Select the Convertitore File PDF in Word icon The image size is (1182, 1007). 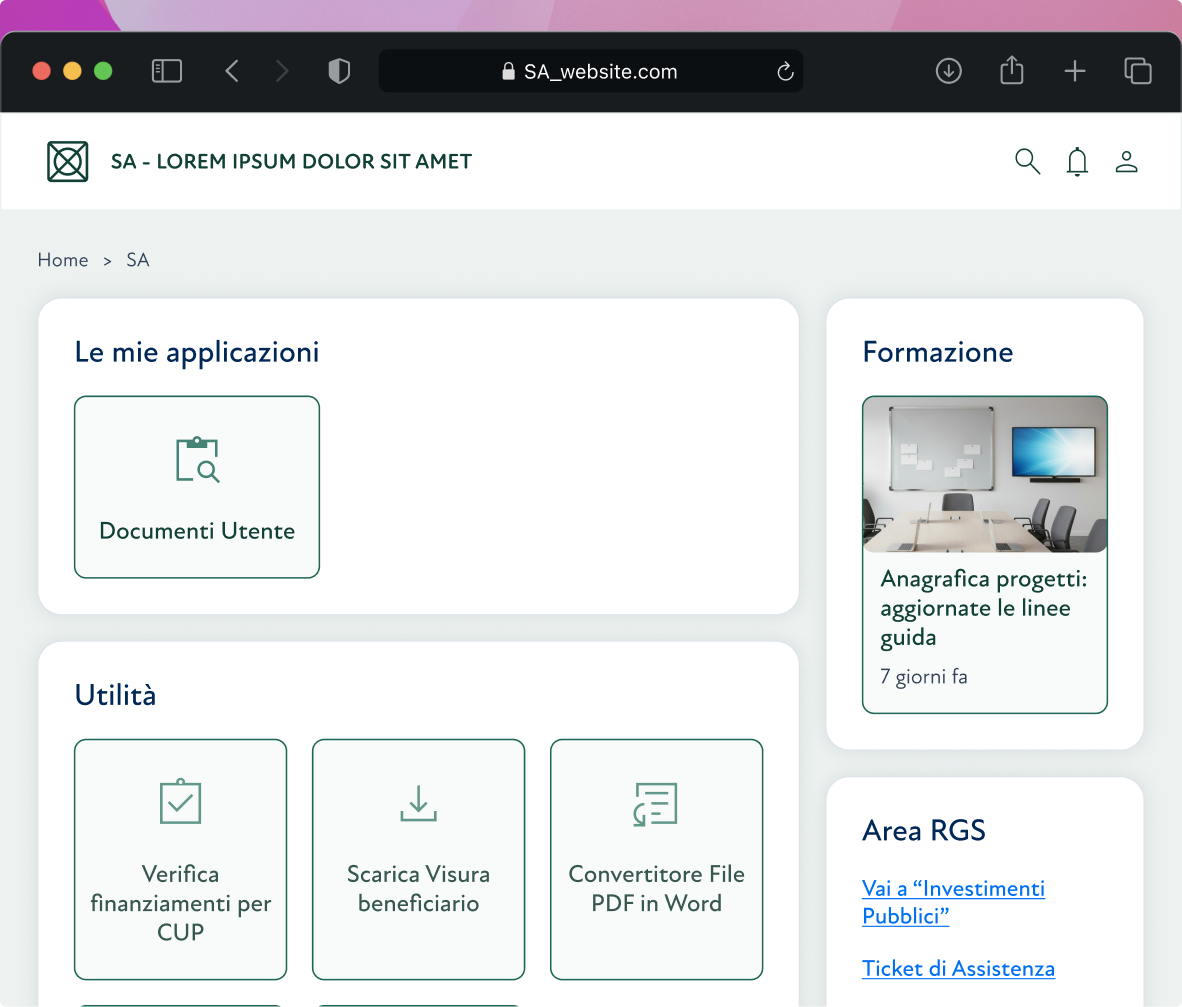656,802
